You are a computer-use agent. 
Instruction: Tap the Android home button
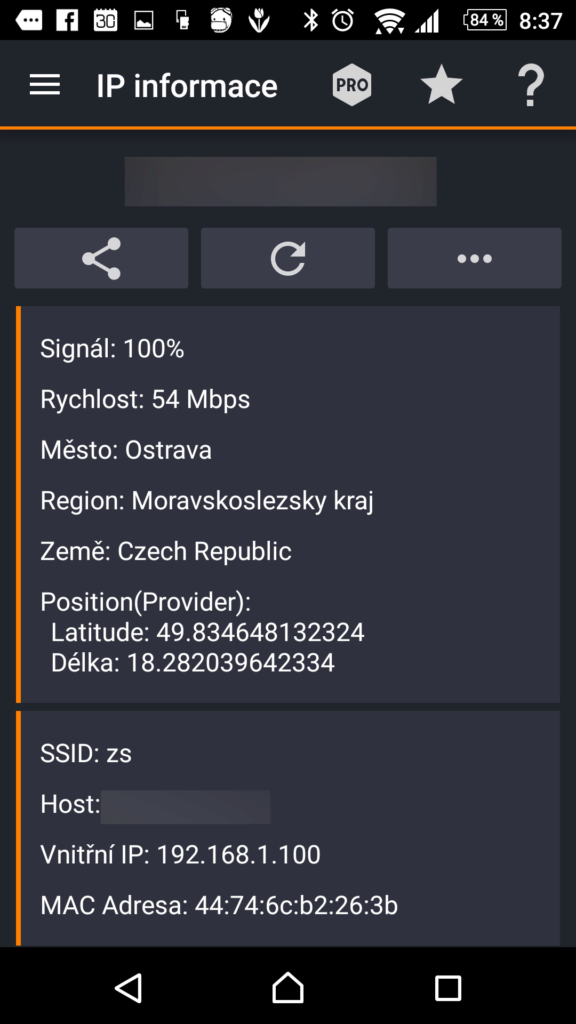point(288,987)
